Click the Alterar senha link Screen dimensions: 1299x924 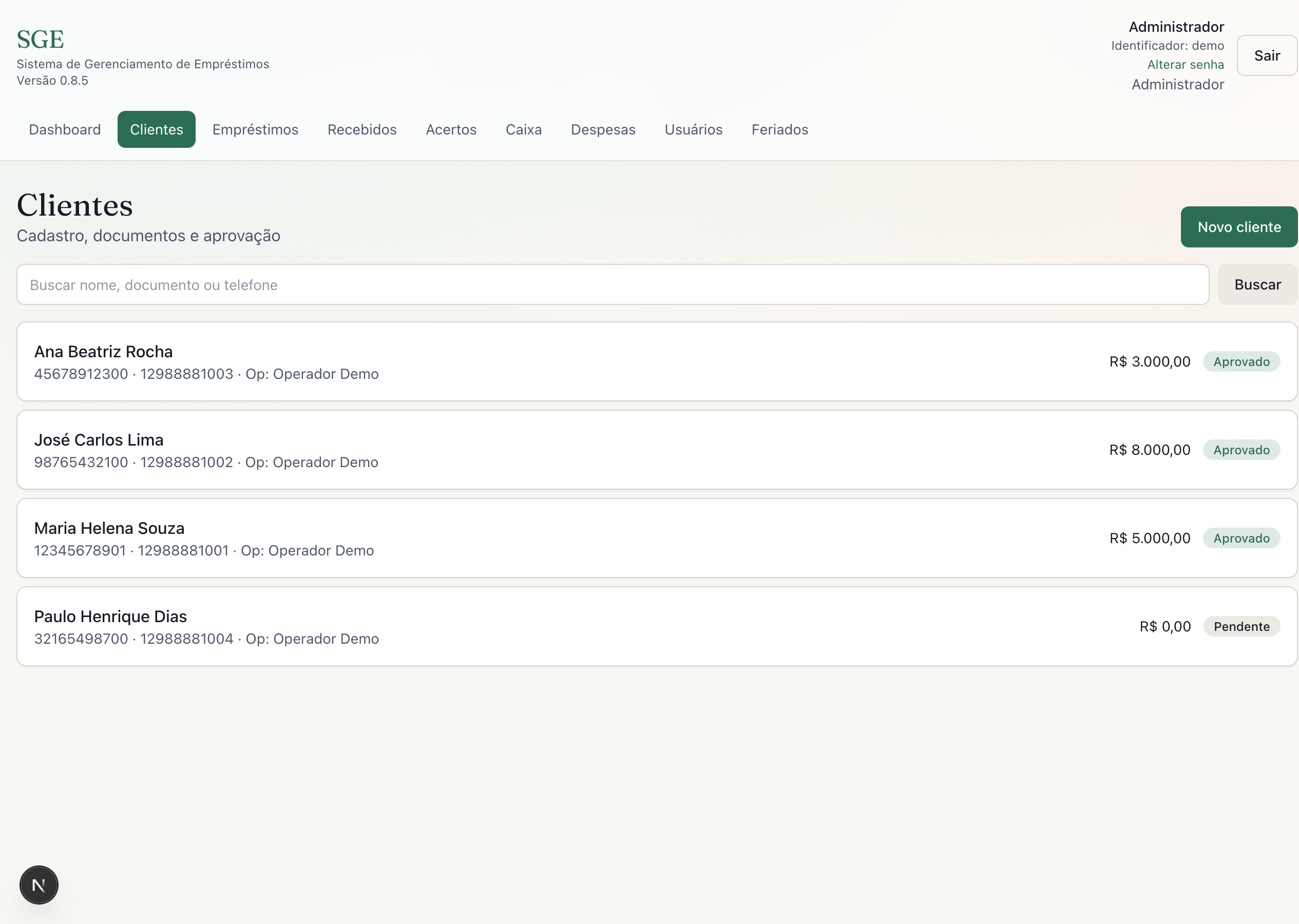1185,64
